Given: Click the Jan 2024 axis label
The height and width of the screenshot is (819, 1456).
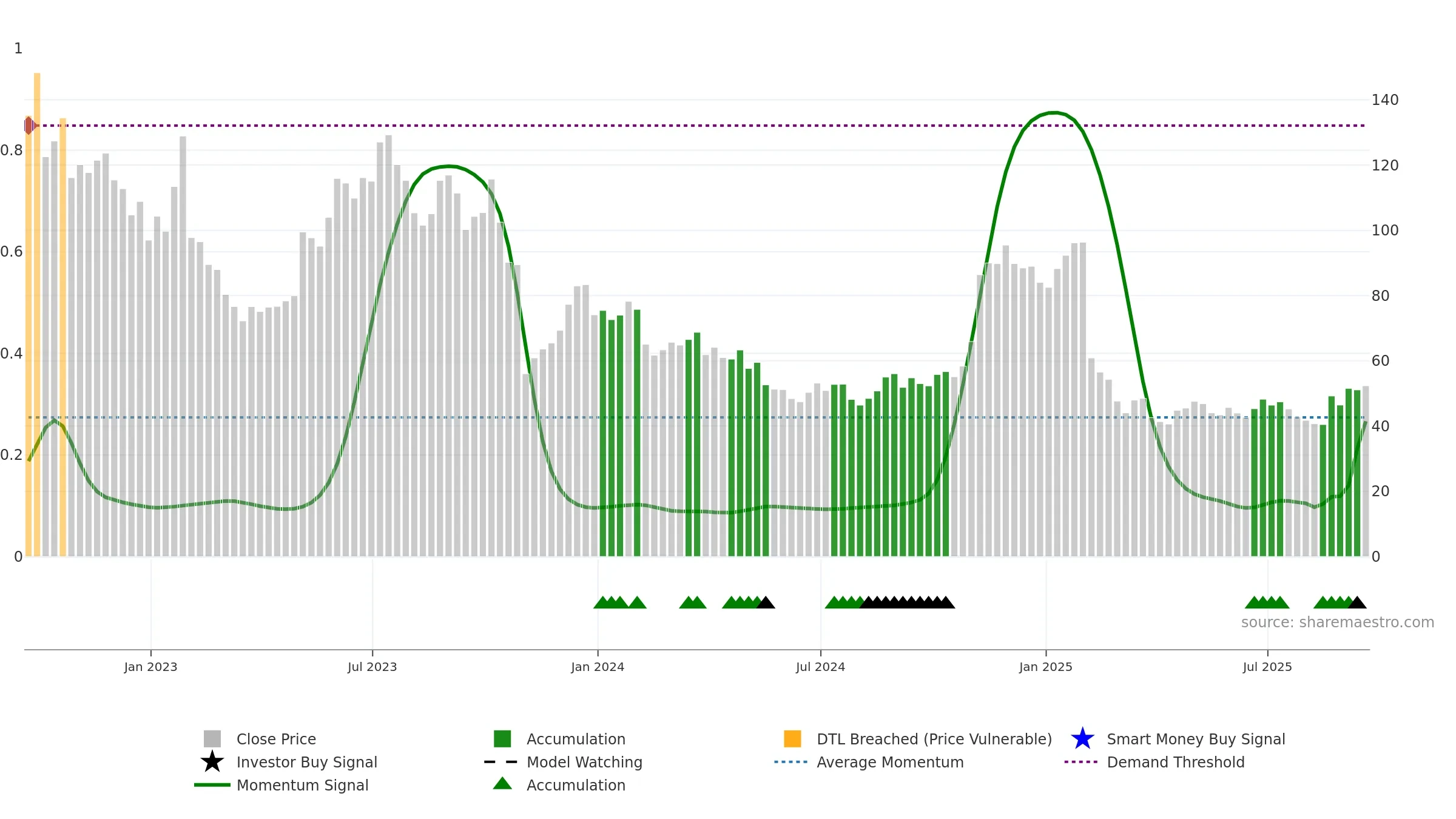Looking at the screenshot, I should [x=598, y=667].
